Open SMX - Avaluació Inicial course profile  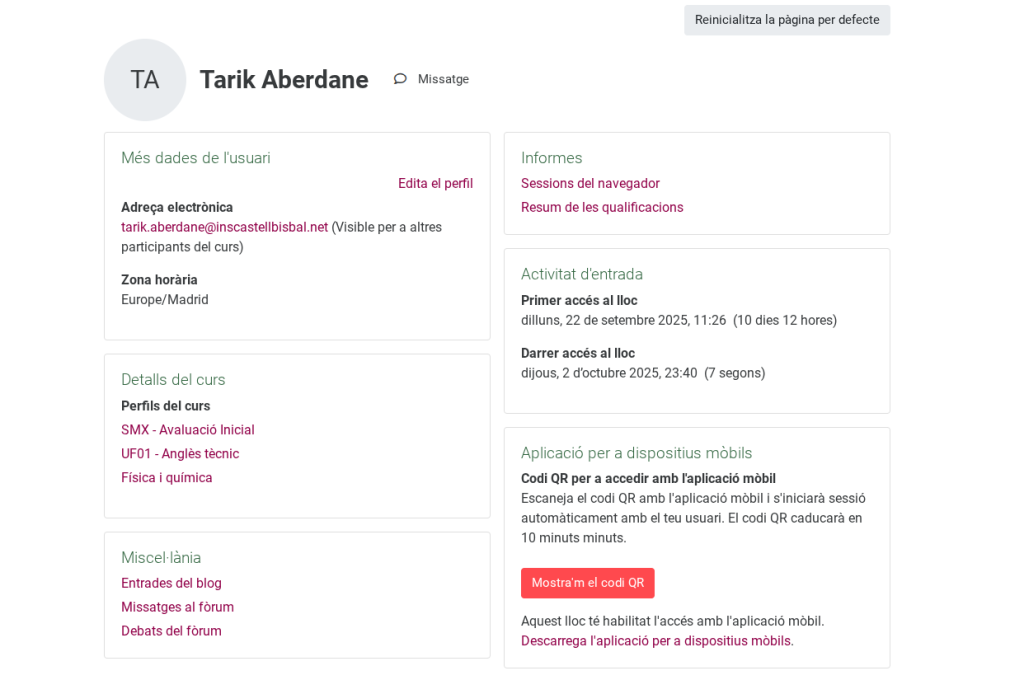(x=188, y=430)
